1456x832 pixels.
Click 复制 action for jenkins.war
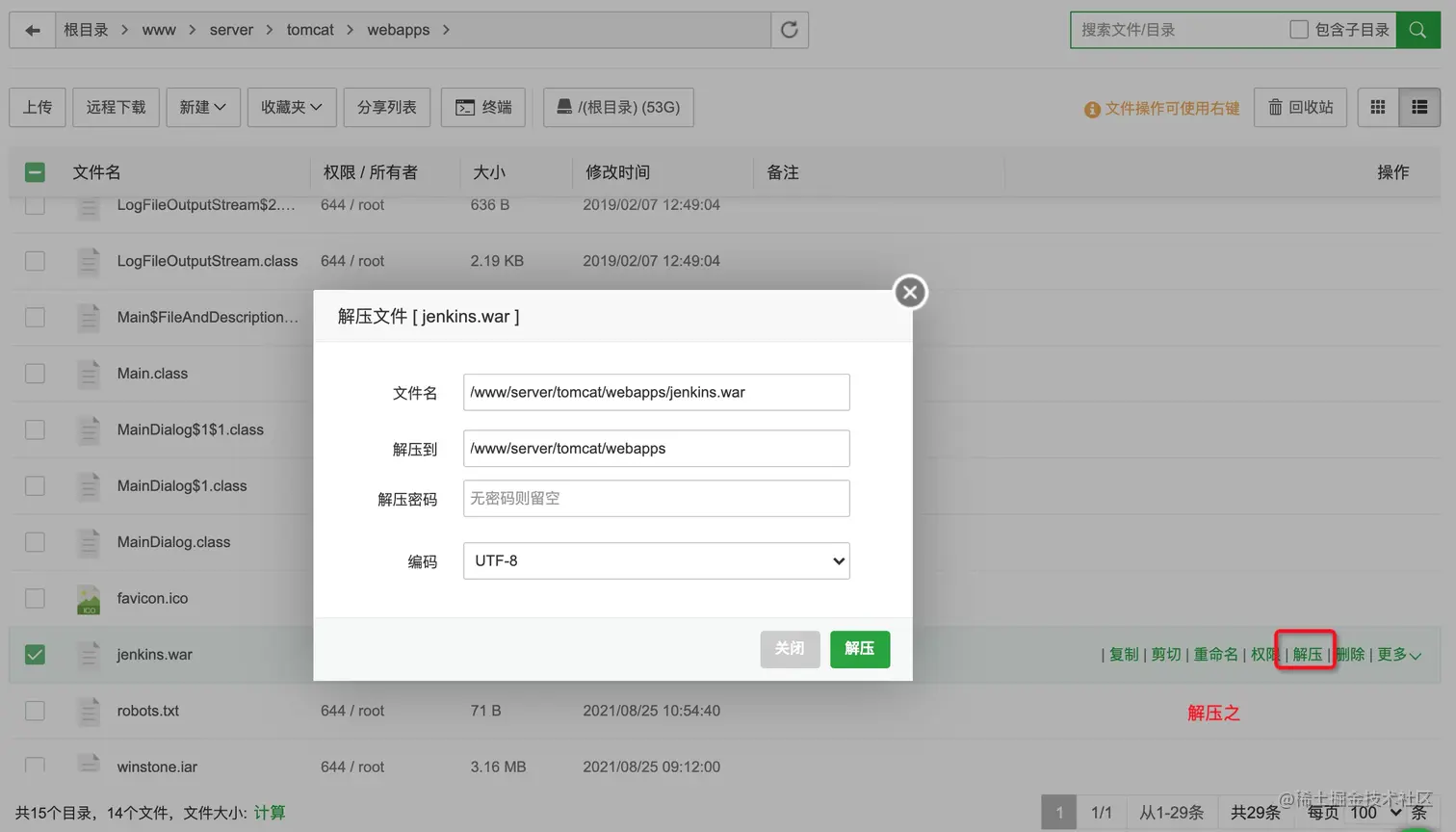click(1124, 655)
